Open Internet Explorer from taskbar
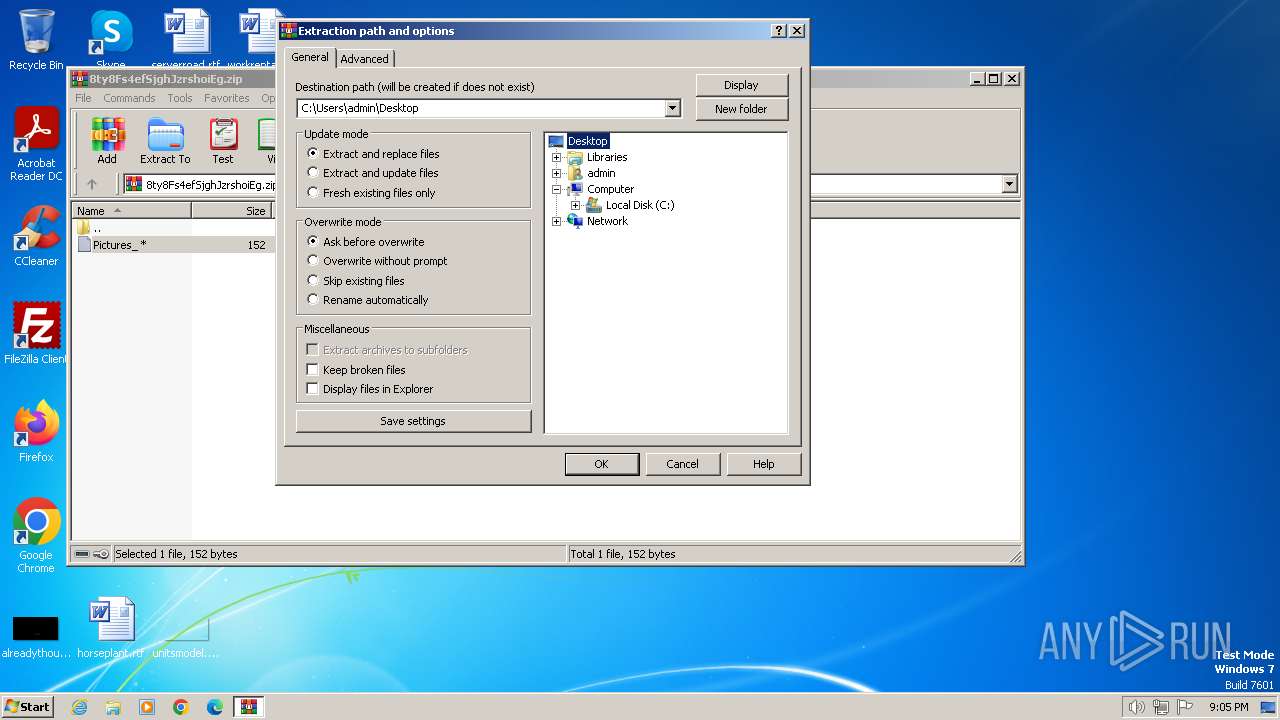1280x720 pixels. point(79,707)
